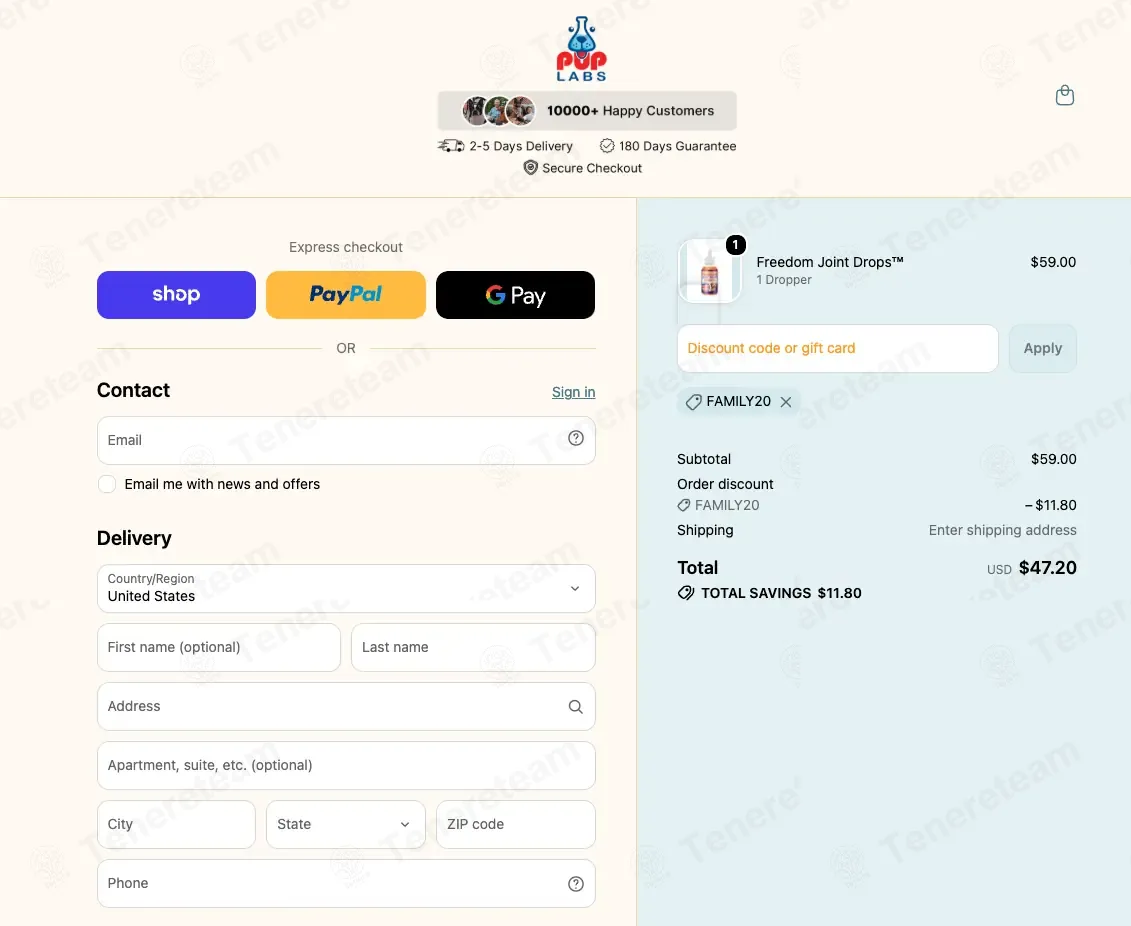Click the – $11.80 order discount amount
Screen dimensions: 1131x926
point(1051,506)
